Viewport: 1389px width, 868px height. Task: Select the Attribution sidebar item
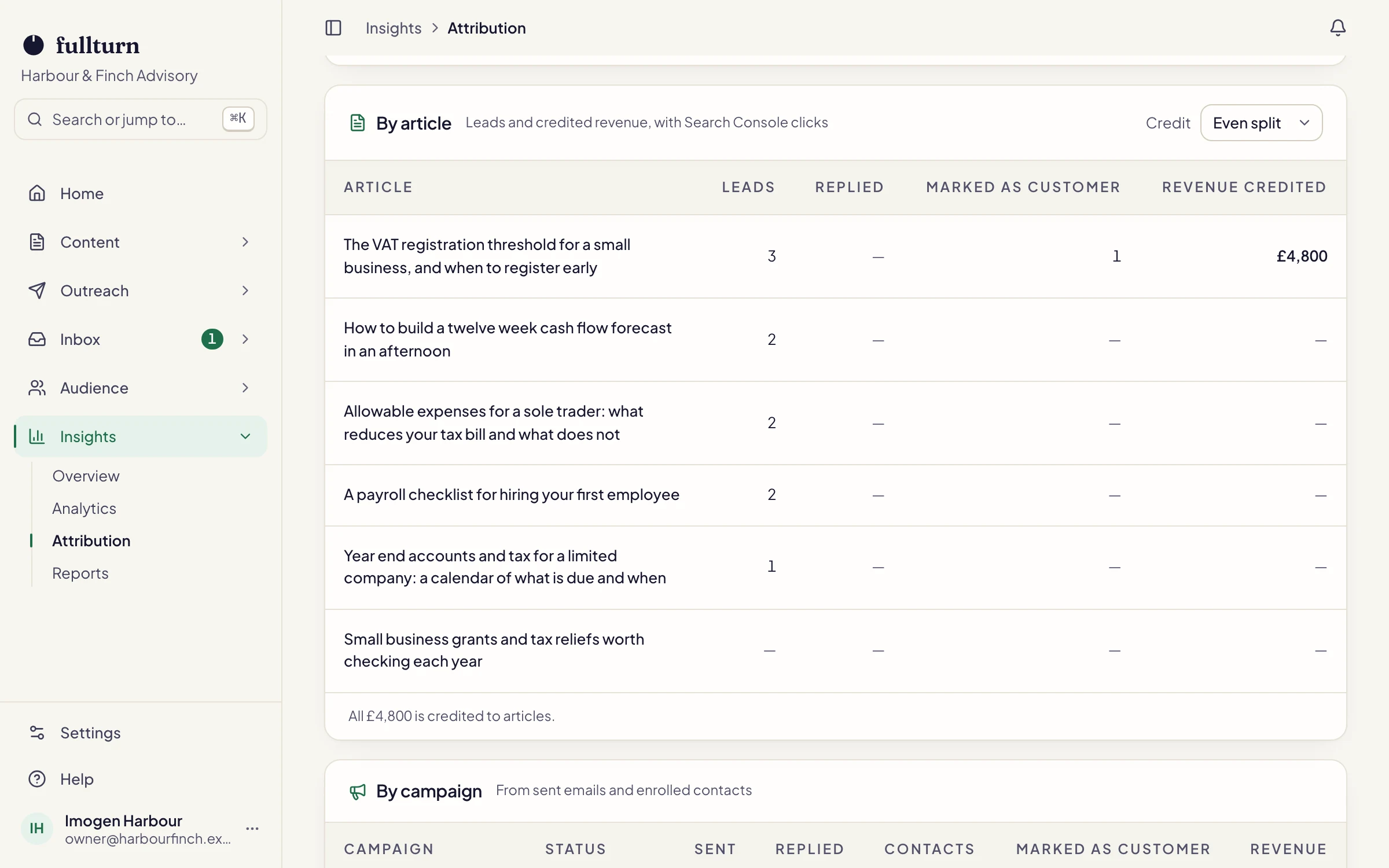click(91, 540)
